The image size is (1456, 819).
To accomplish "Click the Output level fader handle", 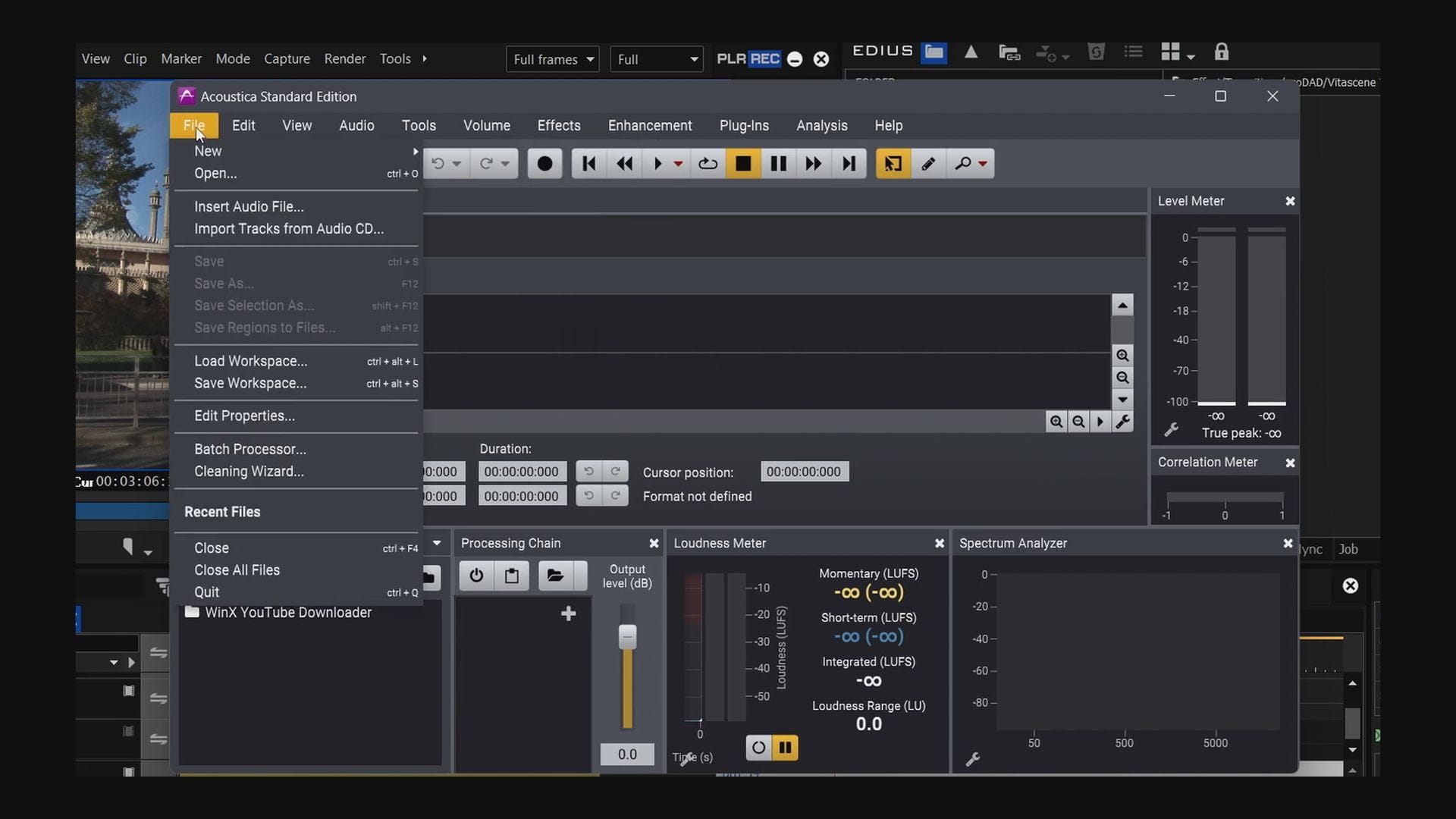I will click(x=627, y=636).
